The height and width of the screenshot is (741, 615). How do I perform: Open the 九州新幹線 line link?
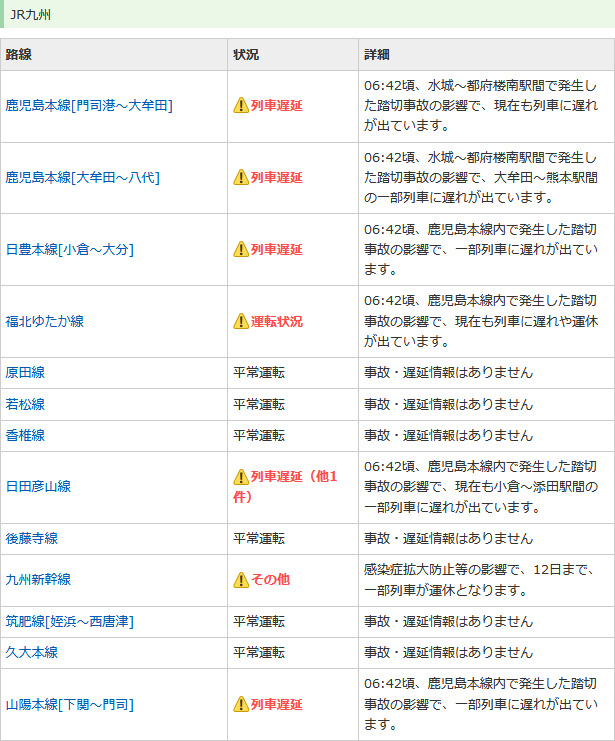tap(38, 579)
